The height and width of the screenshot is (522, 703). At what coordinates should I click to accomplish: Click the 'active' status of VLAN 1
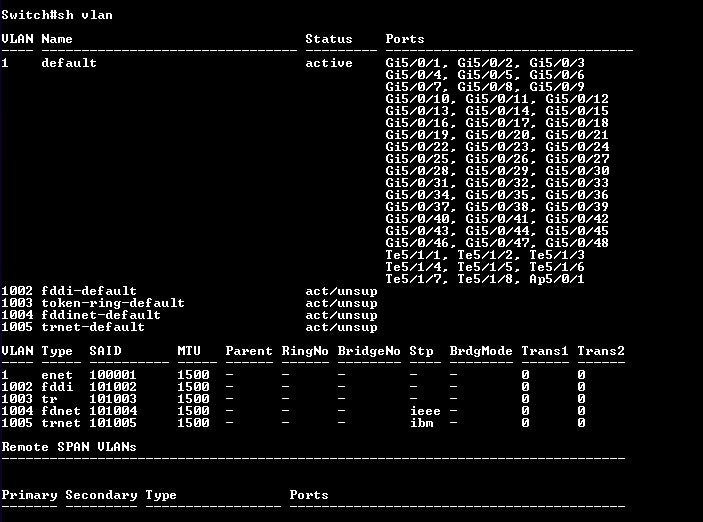[x=329, y=63]
